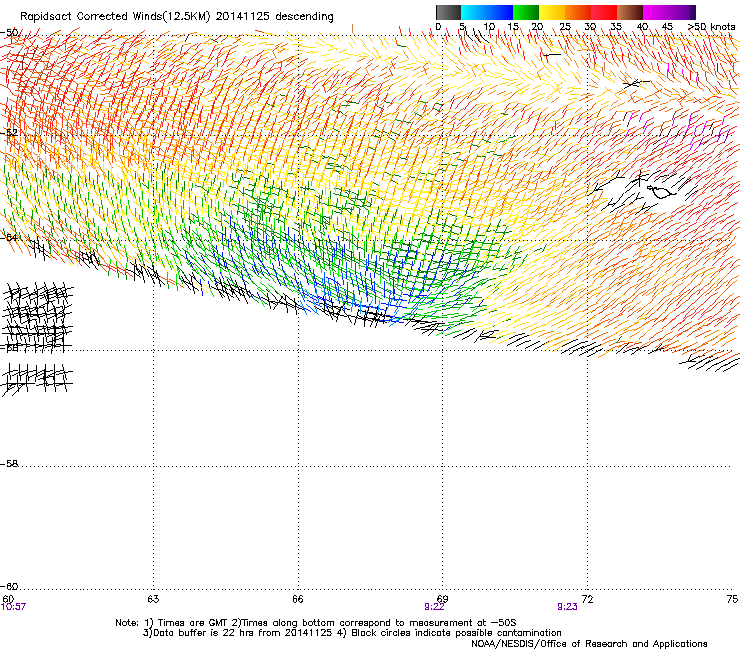740x650 pixels.
Task: Click the -58 latitude axis label
Action: click(x=9, y=464)
